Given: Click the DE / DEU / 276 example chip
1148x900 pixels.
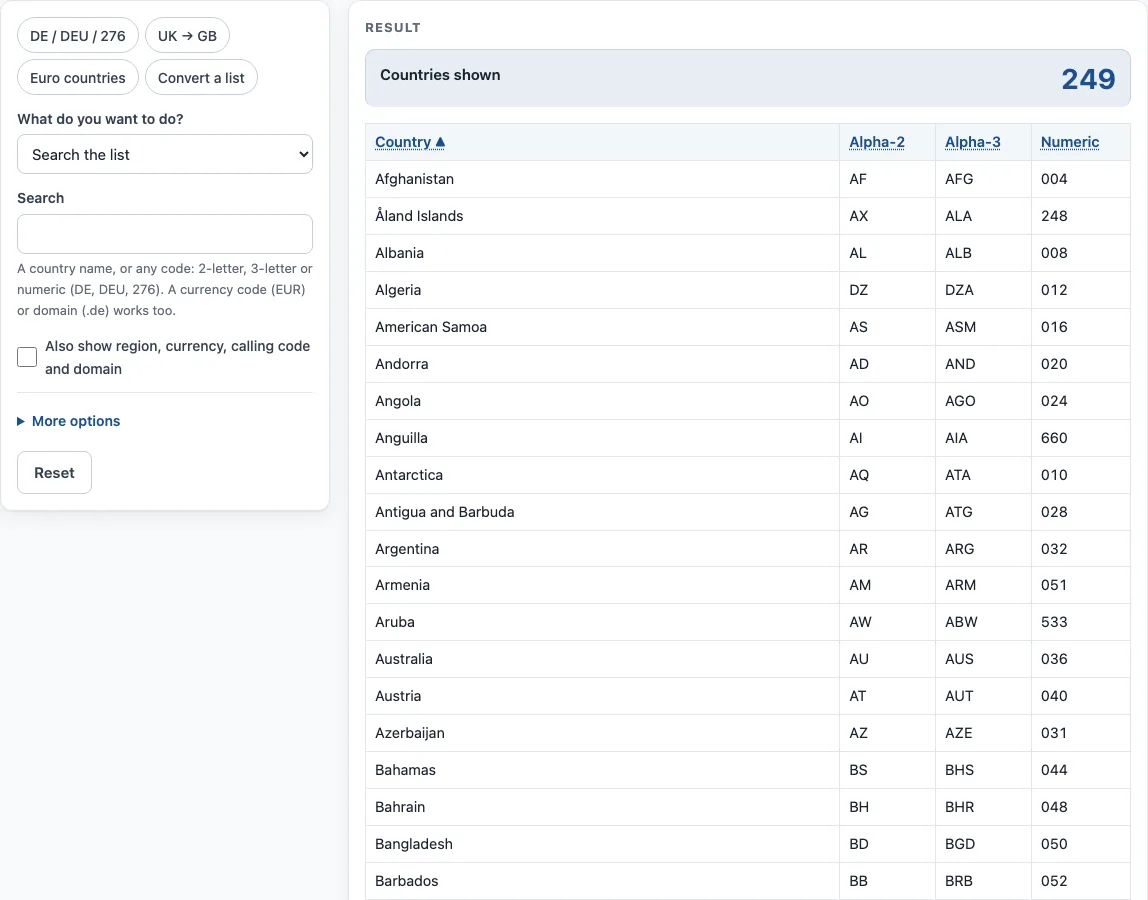Looking at the screenshot, I should click(78, 36).
